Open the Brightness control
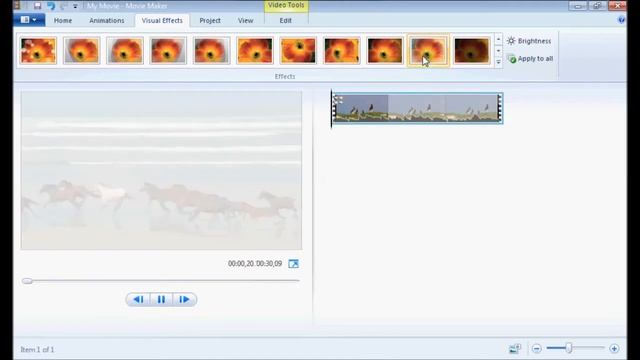 pos(529,41)
